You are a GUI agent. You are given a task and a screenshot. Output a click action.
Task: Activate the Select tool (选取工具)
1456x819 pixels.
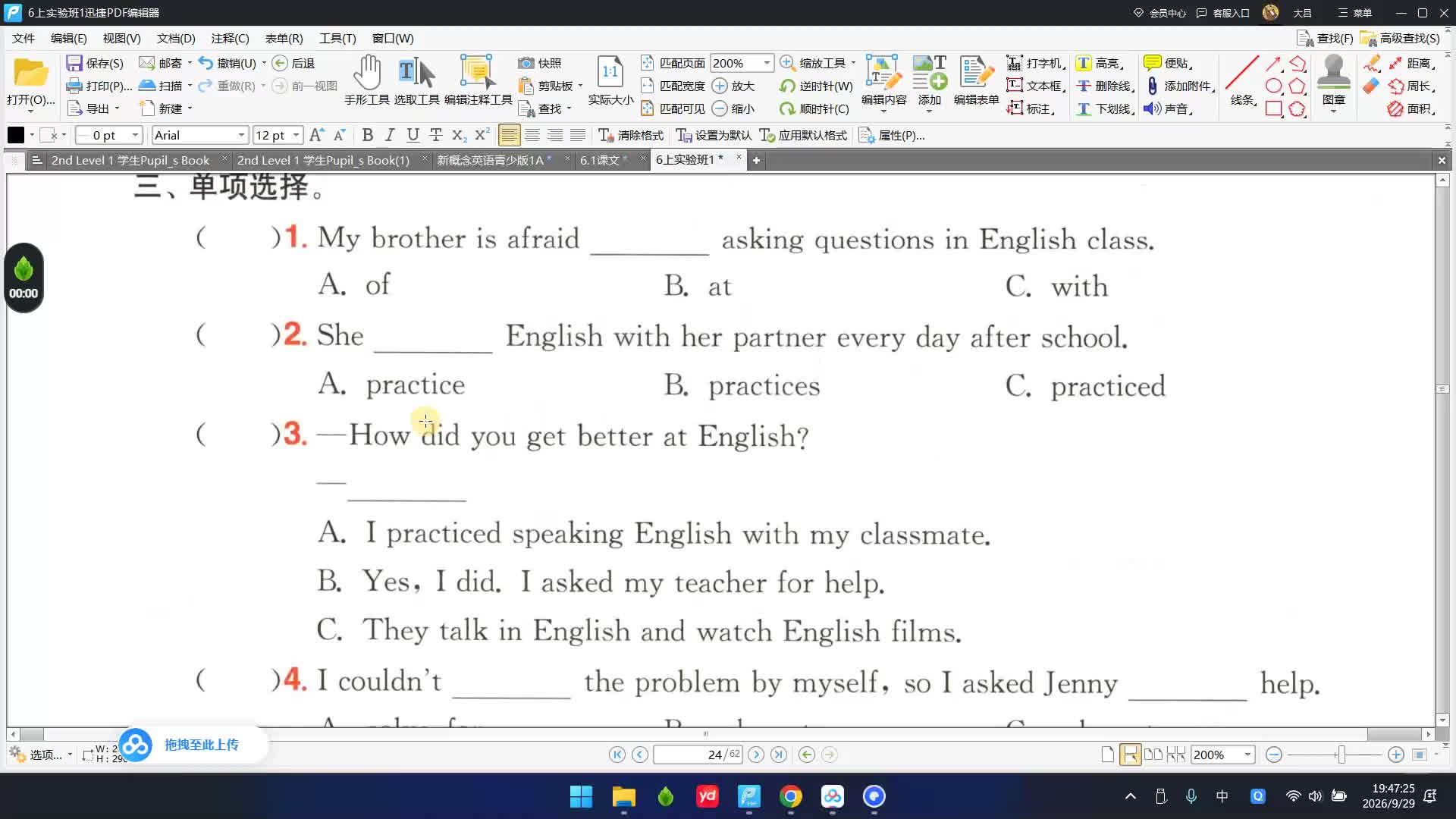point(416,80)
